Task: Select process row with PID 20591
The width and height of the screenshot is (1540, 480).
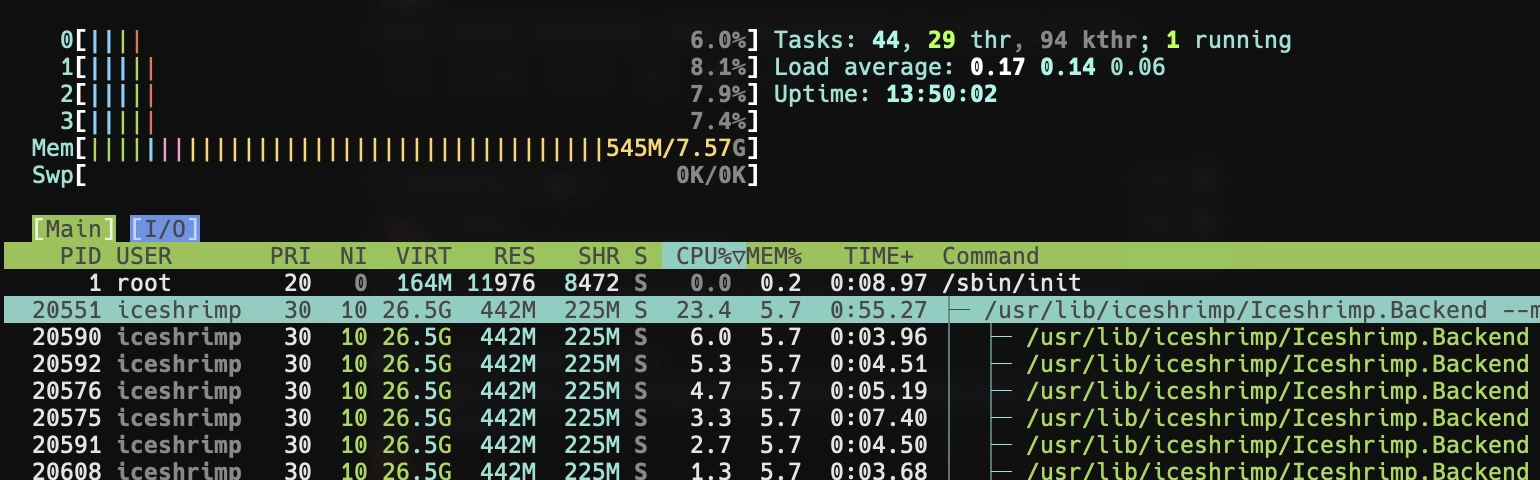Action: click(770, 445)
